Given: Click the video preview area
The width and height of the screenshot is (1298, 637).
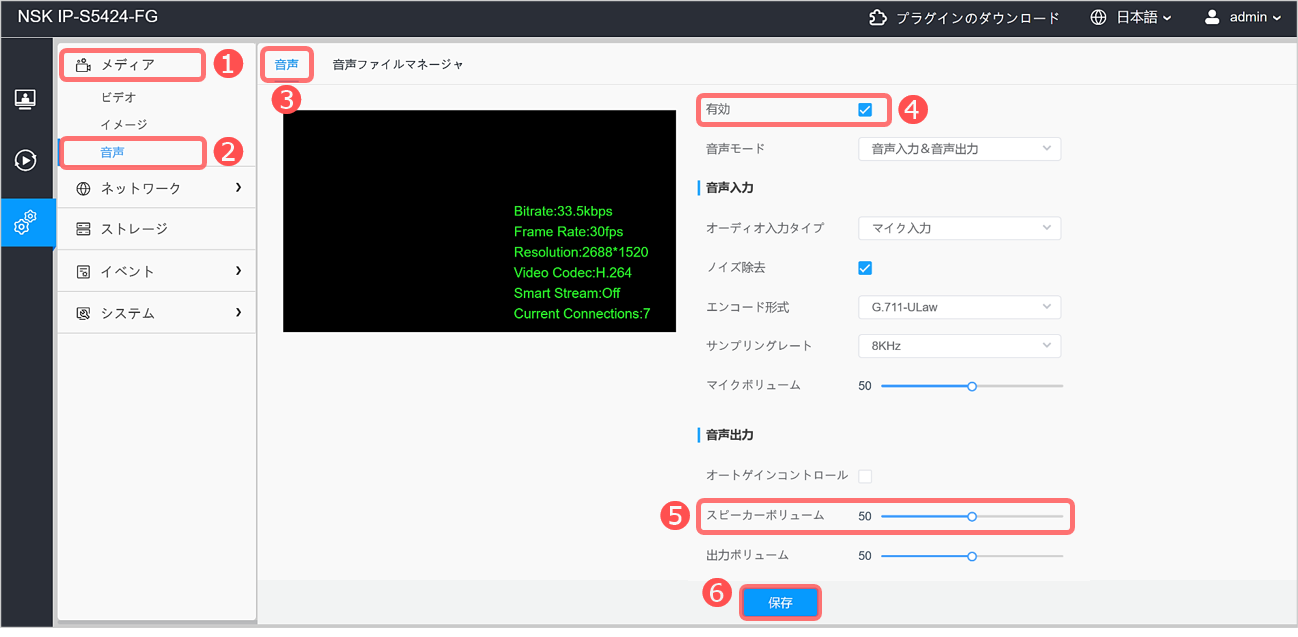Looking at the screenshot, I should pos(479,221).
